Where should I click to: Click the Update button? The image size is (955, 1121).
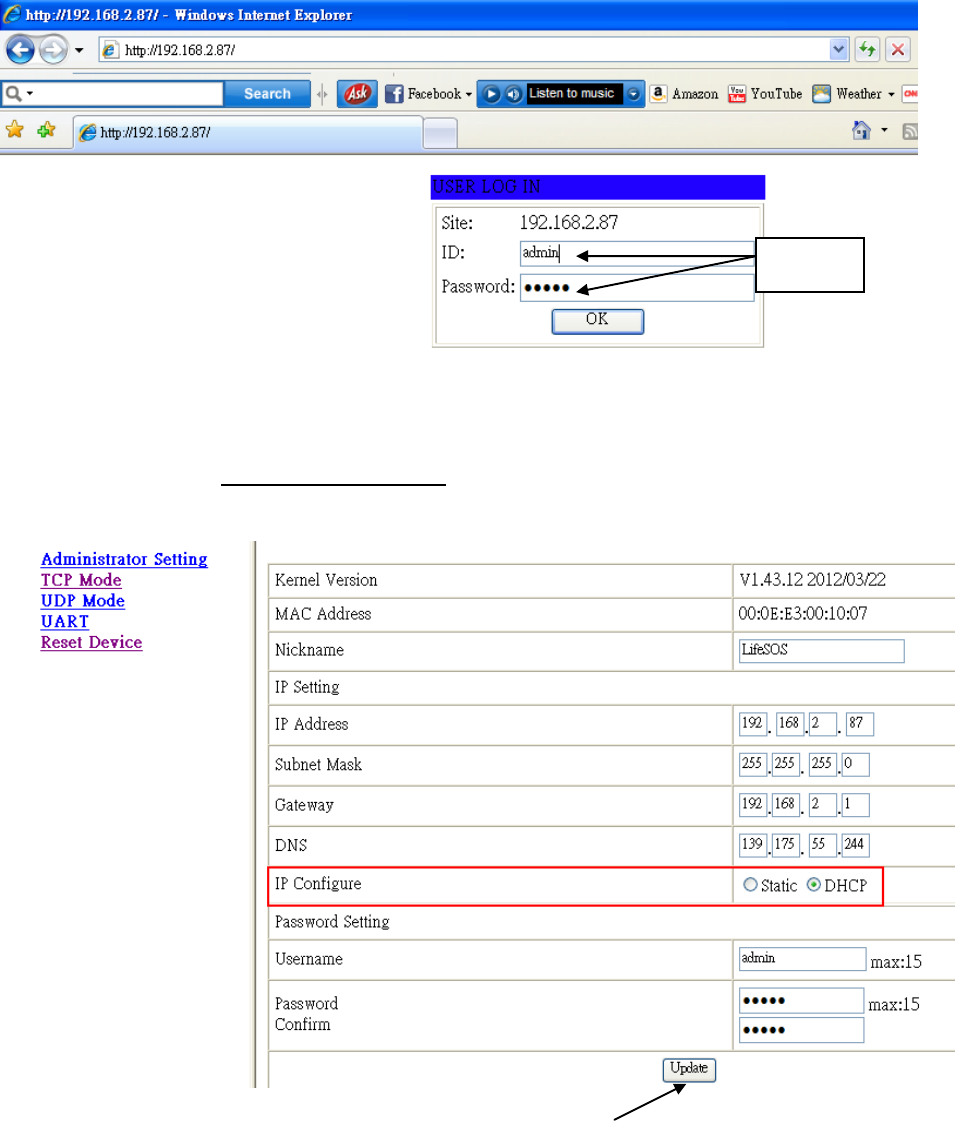pos(689,1069)
